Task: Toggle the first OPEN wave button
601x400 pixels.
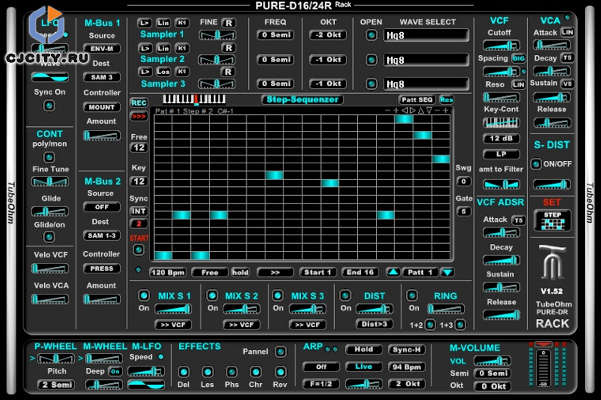Action: pos(371,35)
